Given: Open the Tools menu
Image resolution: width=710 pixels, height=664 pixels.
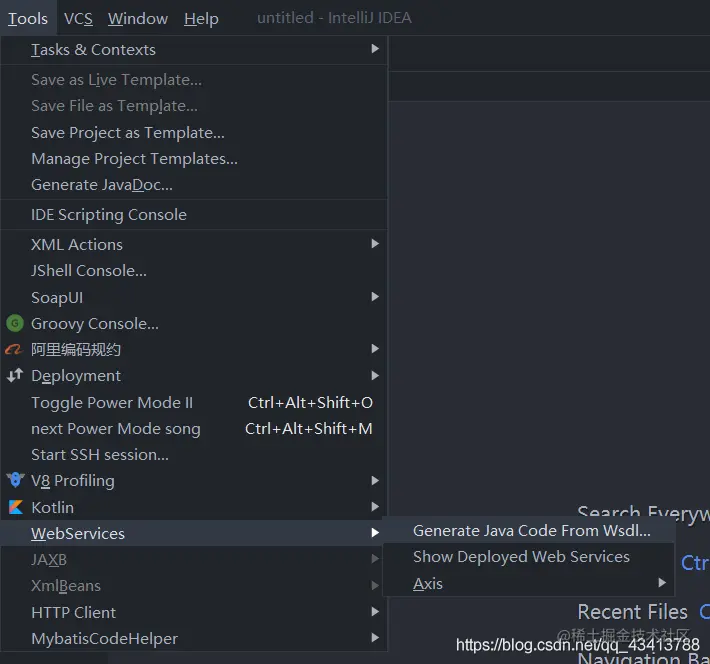Looking at the screenshot, I should [x=28, y=18].
